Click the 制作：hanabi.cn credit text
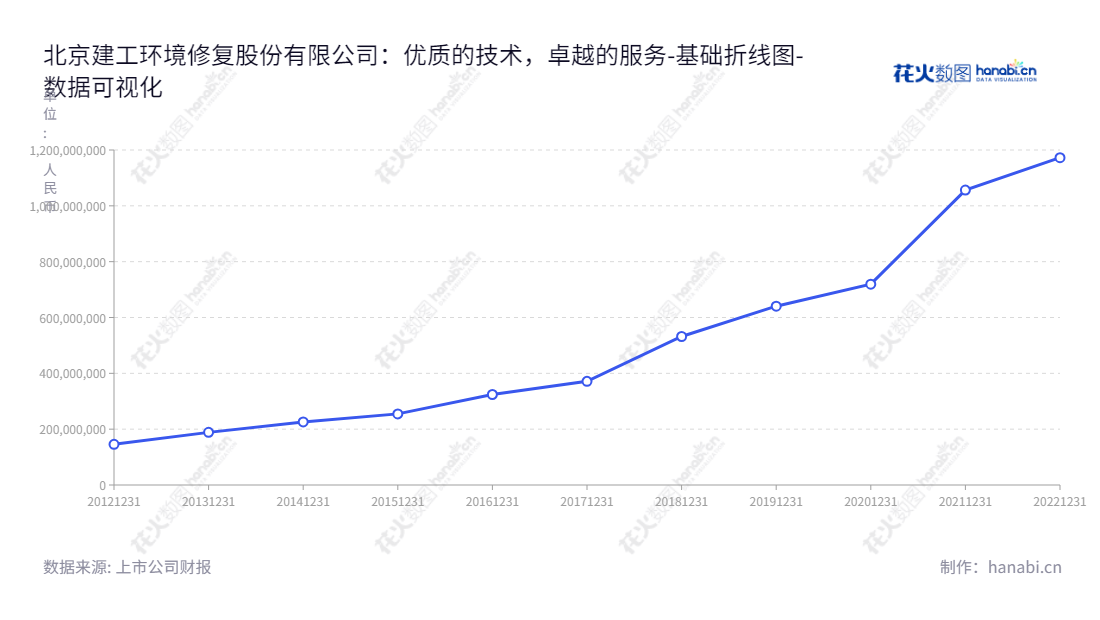This screenshot has height=620, width=1100. pyautogui.click(x=1000, y=567)
